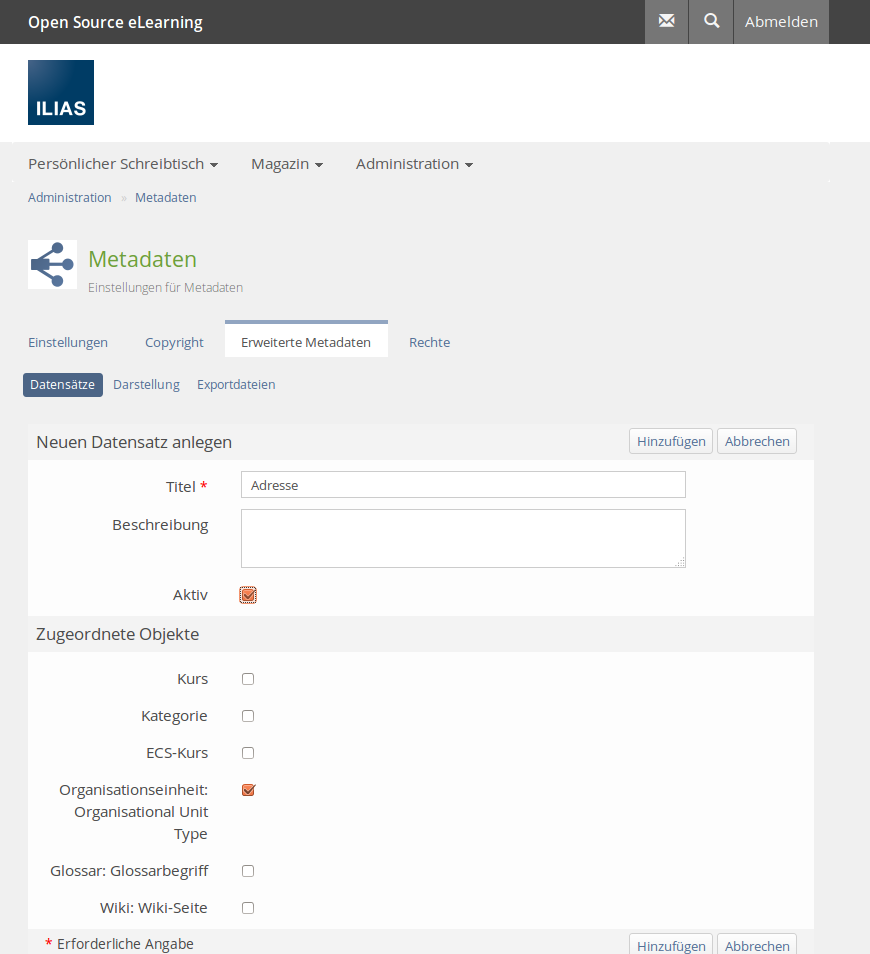
Task: Enable the Kurs checkbox
Action: coord(248,679)
